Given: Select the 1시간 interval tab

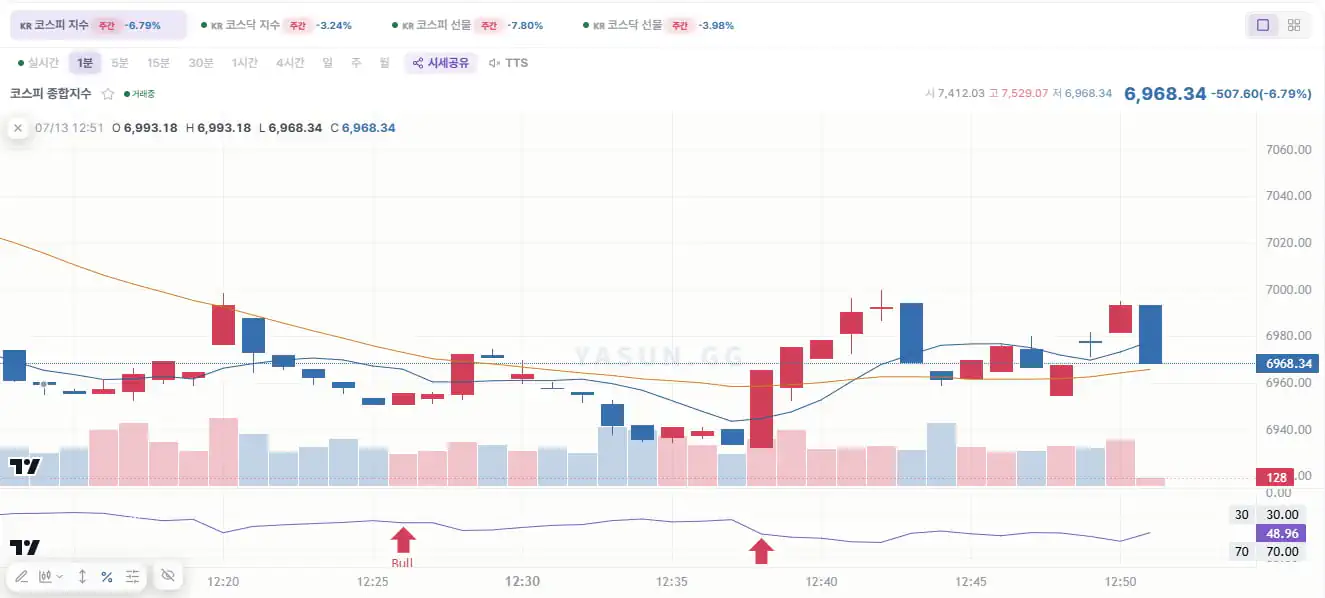Looking at the screenshot, I should click(245, 63).
